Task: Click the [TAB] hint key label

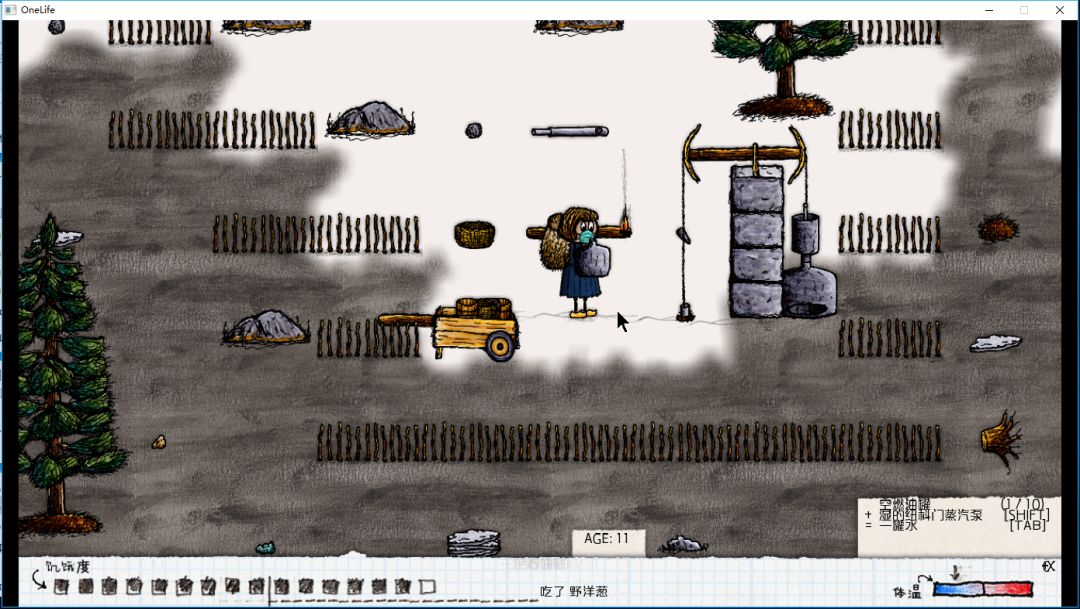Action: pyautogui.click(x=1028, y=526)
